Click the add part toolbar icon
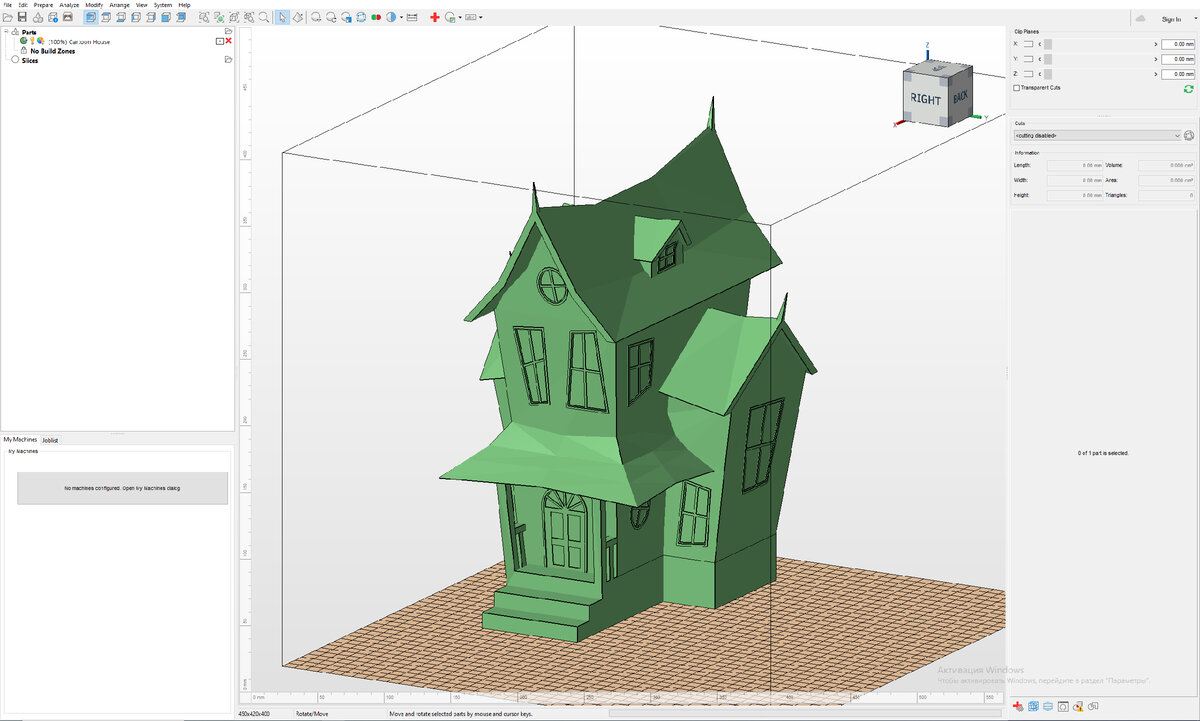The width and height of the screenshot is (1200, 721). point(38,18)
